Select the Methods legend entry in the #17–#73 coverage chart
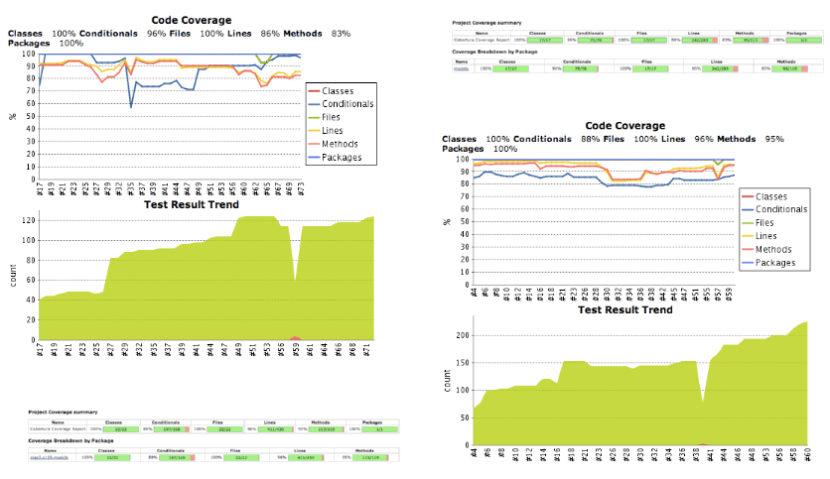 [334, 144]
